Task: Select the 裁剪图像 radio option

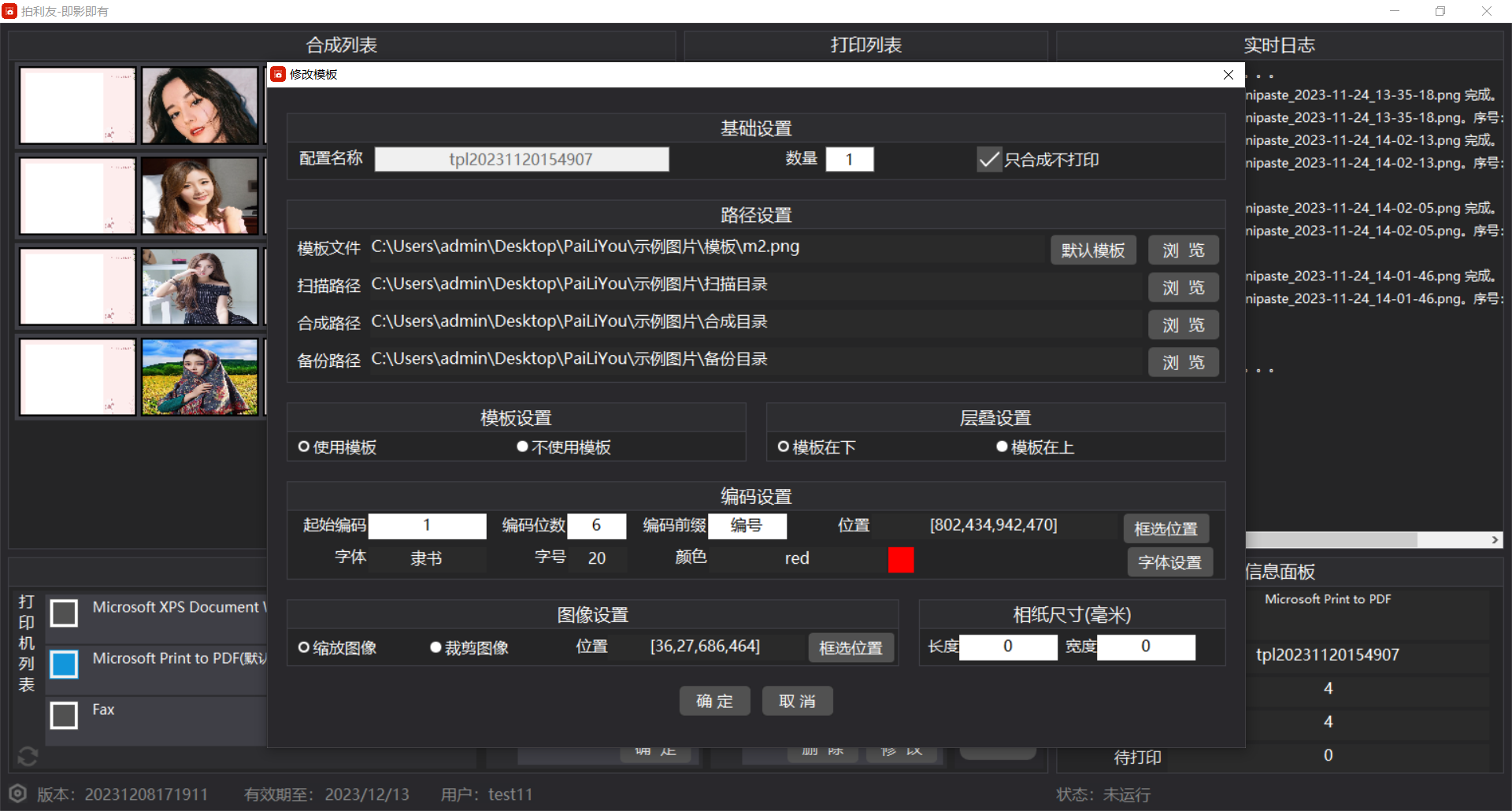Action: 435,647
